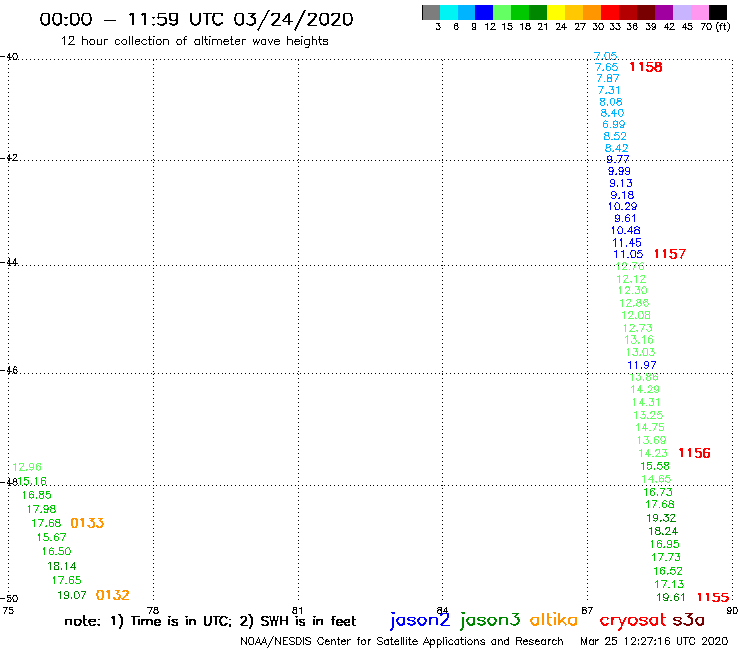Image resolution: width=740 pixels, height=650 pixels.
Task: Click the wave height value 10.29
Action: 622,207
